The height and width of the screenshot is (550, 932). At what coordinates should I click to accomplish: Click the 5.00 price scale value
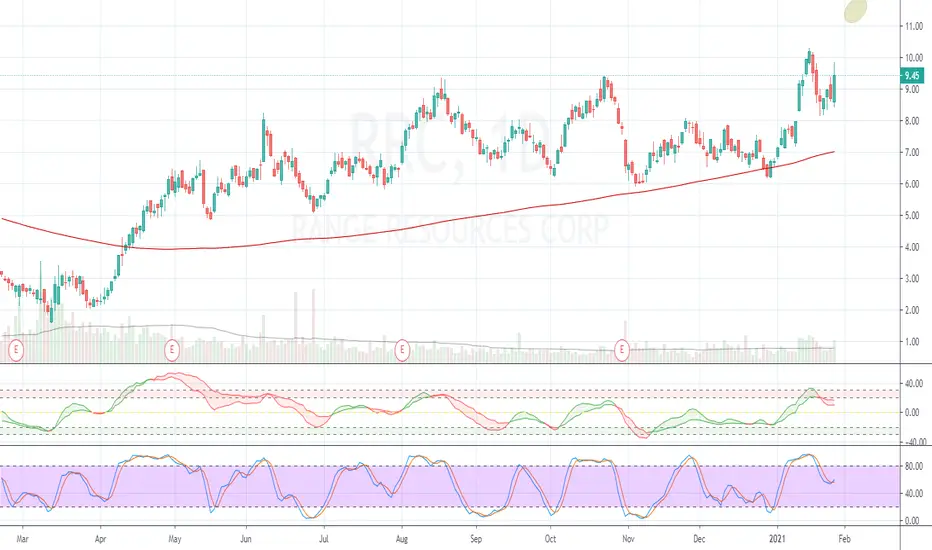point(912,215)
